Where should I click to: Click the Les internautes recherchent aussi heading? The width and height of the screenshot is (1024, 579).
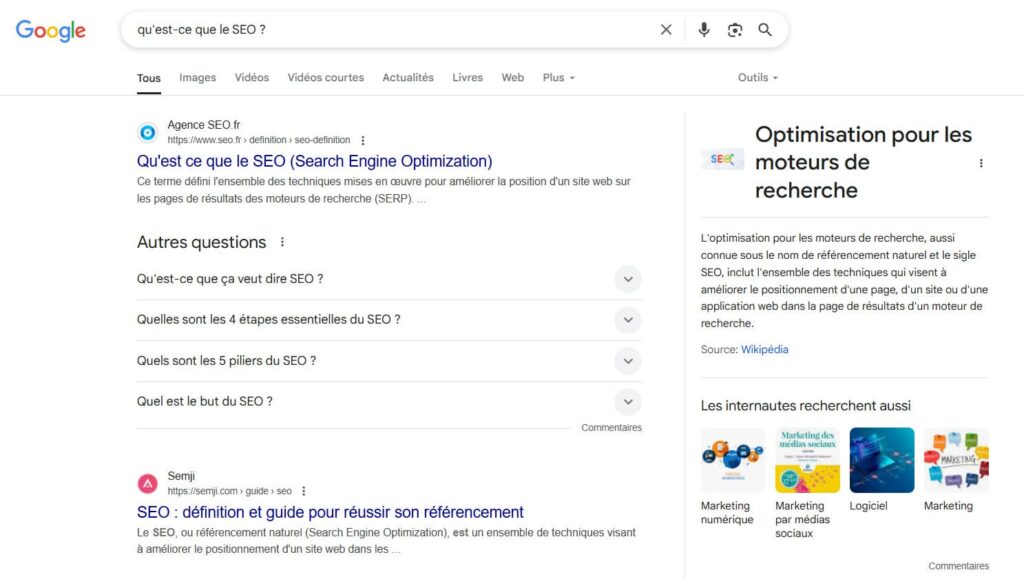(805, 406)
